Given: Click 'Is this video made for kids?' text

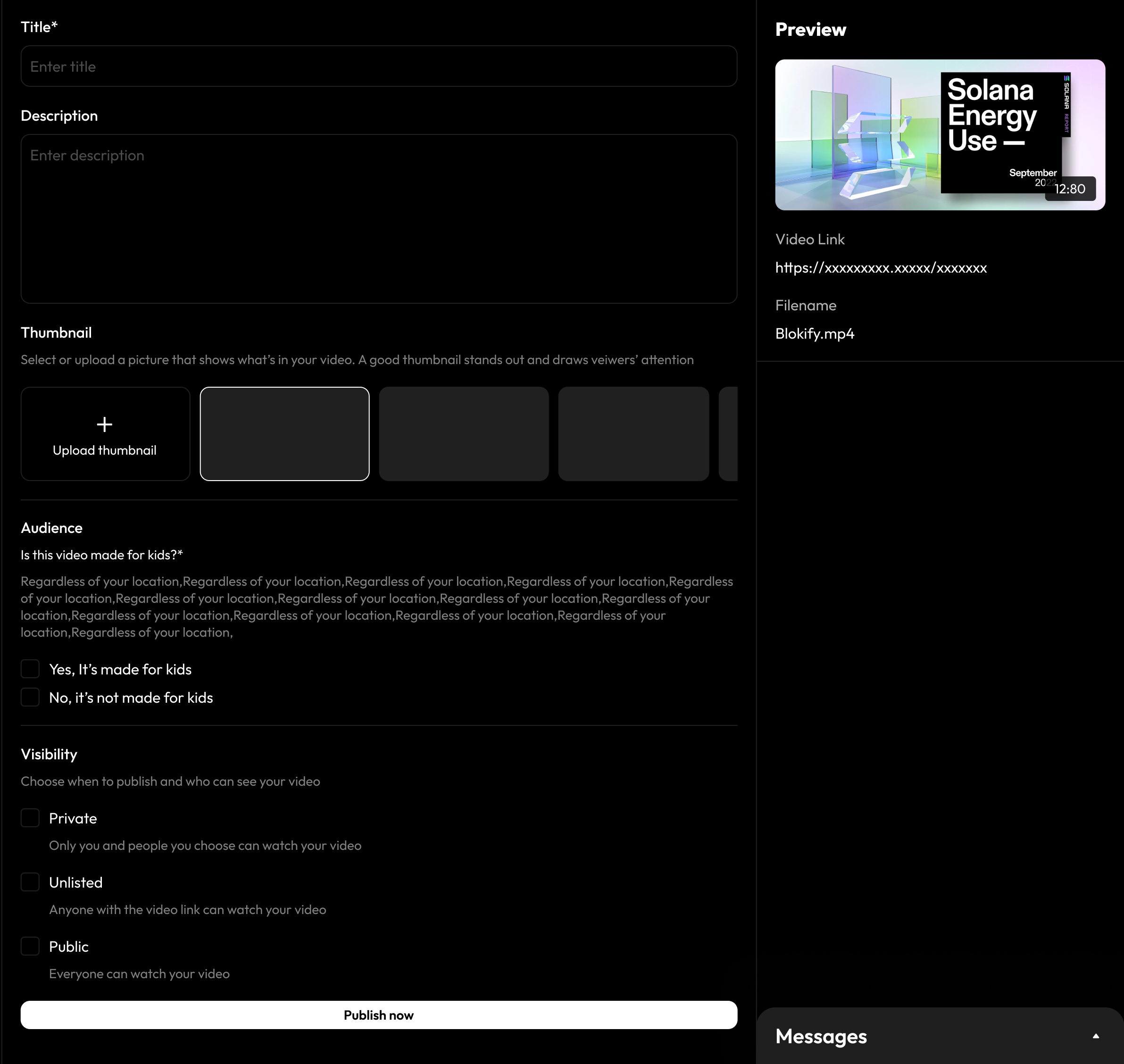Looking at the screenshot, I should click(x=102, y=555).
